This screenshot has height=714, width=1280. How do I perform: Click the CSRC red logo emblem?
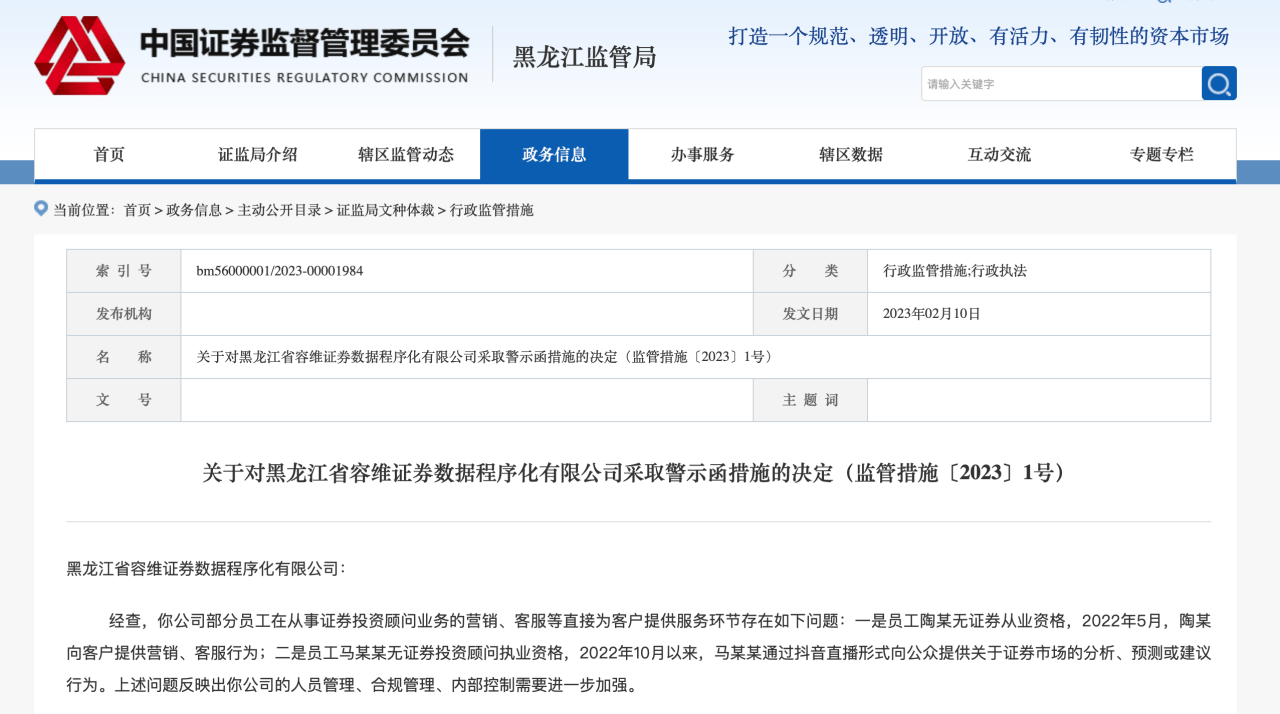[x=80, y=55]
